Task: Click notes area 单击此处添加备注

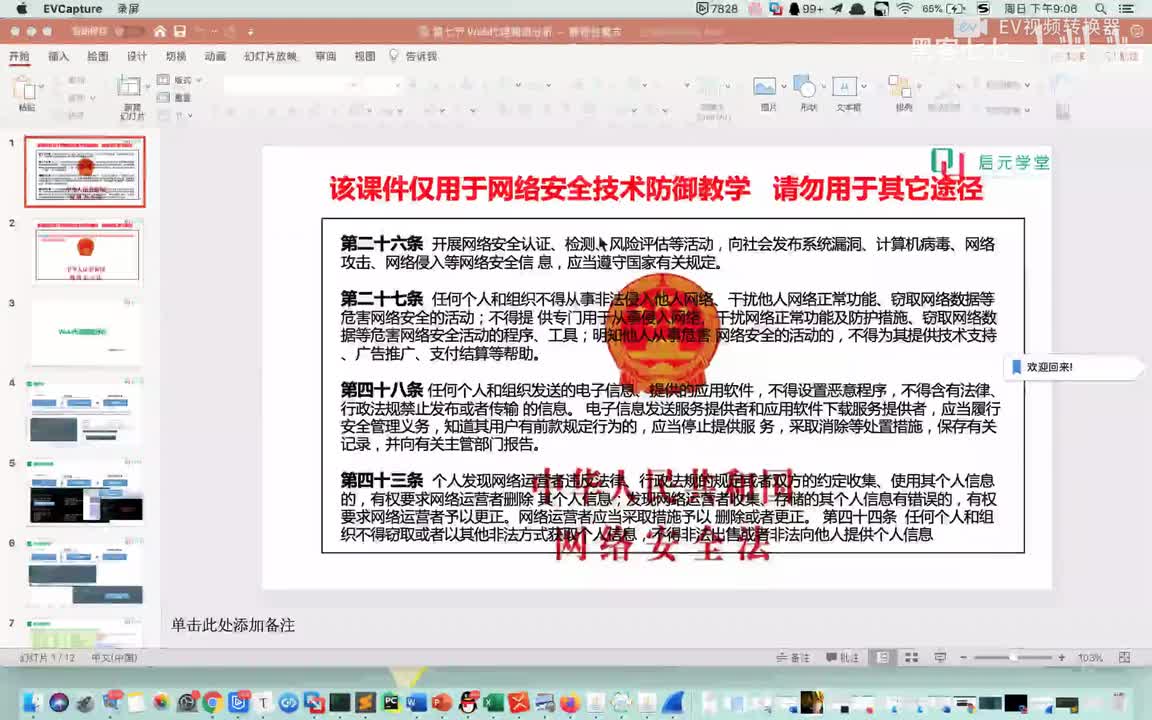Action: pyautogui.click(x=233, y=625)
